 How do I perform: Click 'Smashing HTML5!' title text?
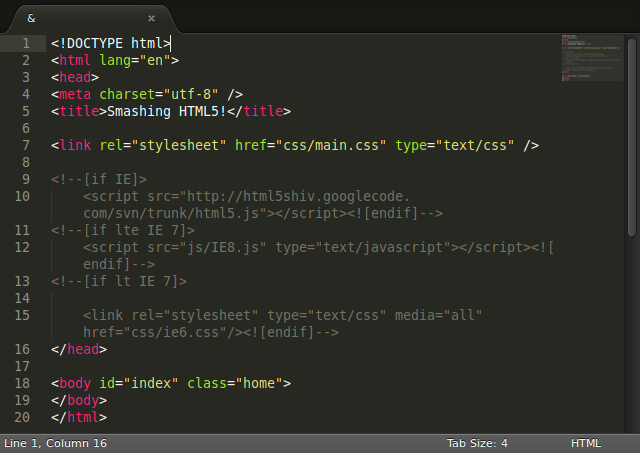pos(167,111)
